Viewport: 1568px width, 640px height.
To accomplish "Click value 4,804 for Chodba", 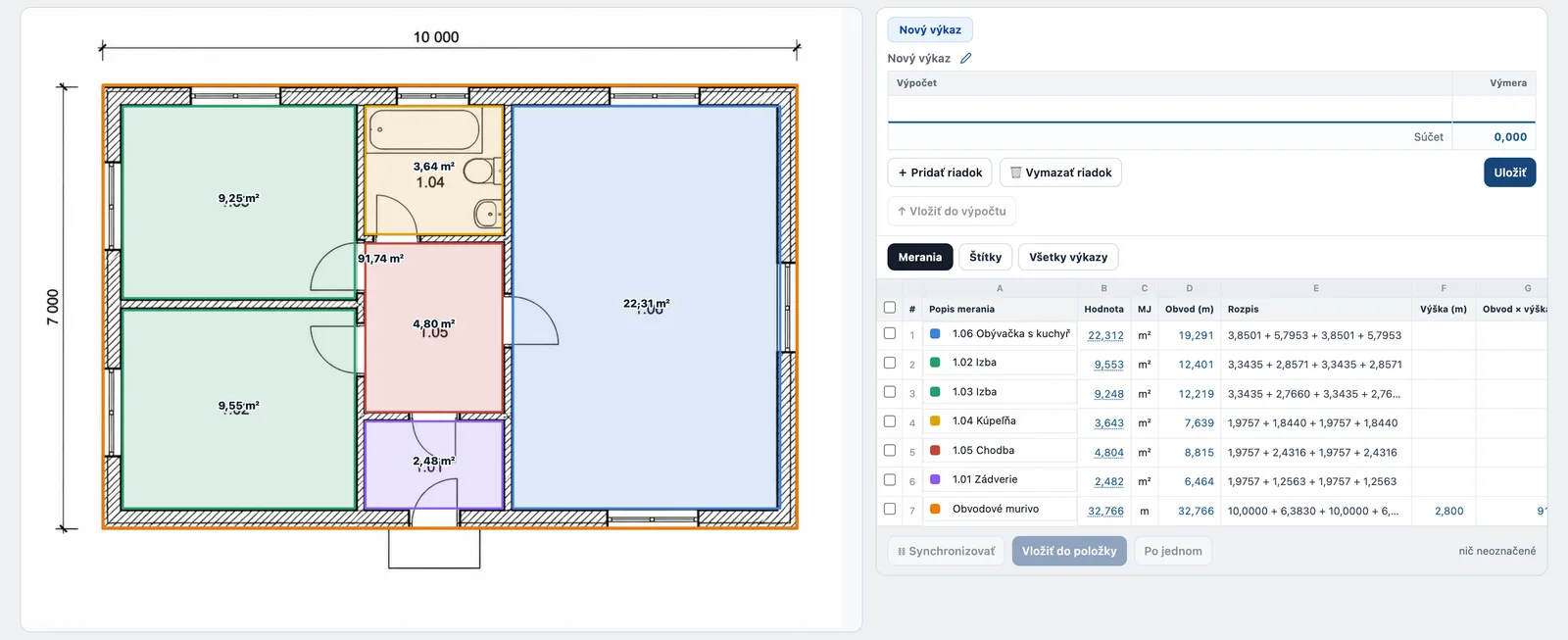I will [x=1108, y=453].
